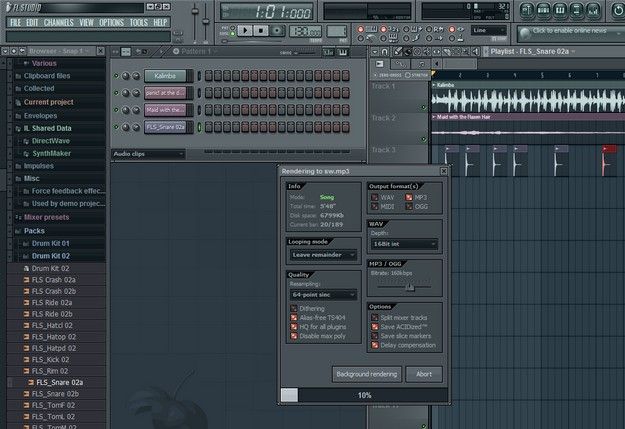Viewport: 625px width, 429px height.
Task: Click the Background rendering button
Action: (366, 374)
